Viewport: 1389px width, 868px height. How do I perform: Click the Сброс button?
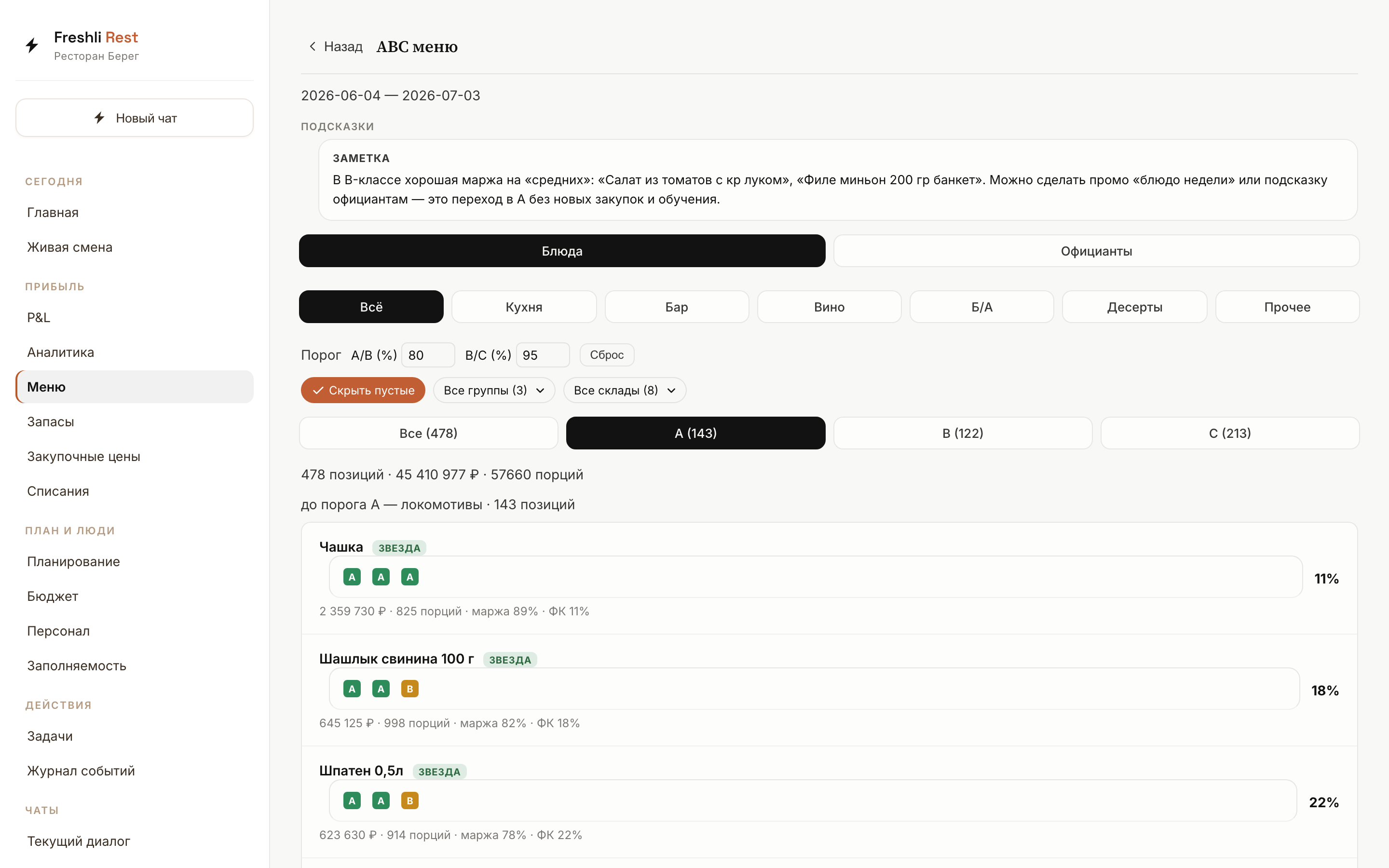607,355
